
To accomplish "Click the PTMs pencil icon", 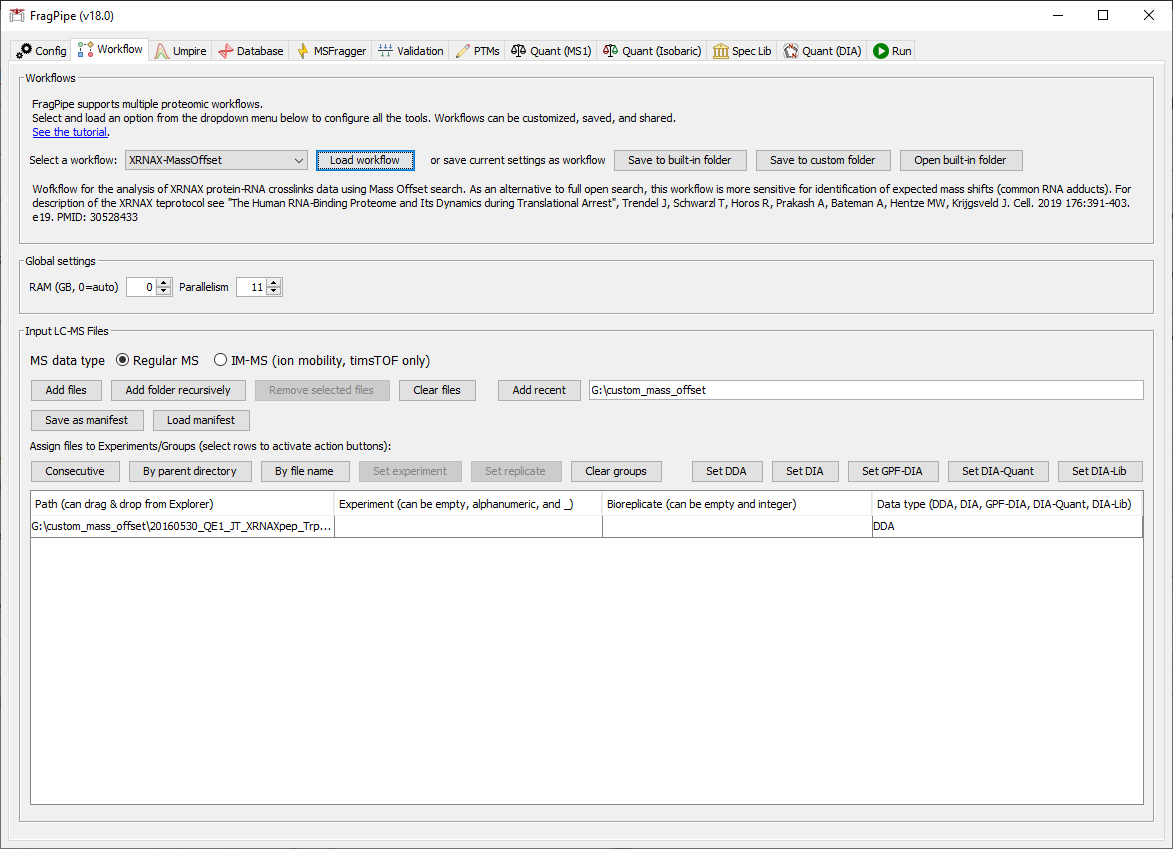I will [x=463, y=51].
